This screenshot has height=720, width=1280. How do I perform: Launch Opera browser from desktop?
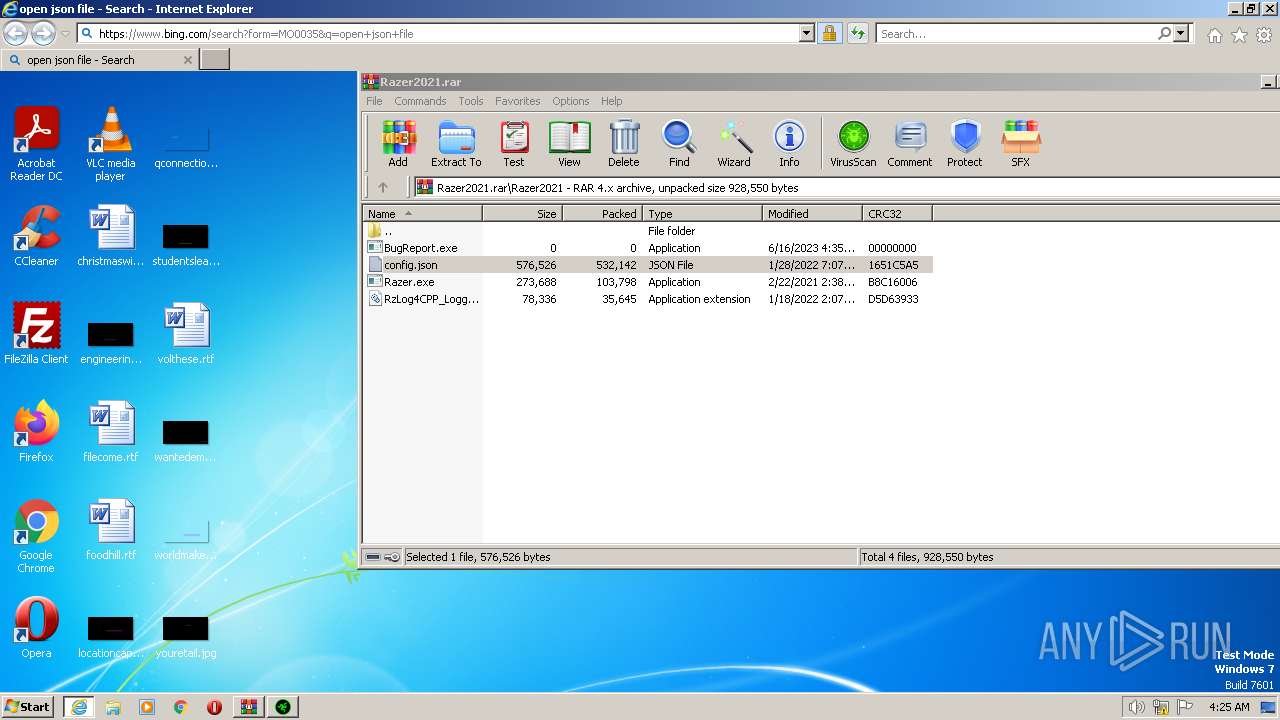coord(36,628)
